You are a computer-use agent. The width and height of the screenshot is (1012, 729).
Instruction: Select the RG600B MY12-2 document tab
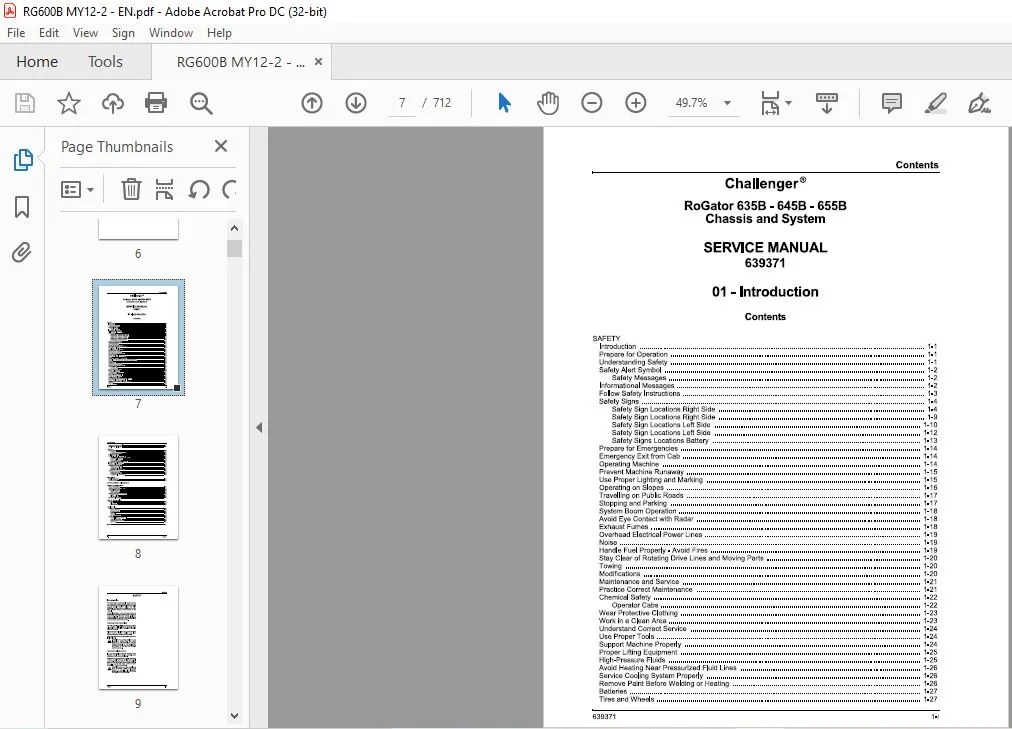(x=241, y=62)
